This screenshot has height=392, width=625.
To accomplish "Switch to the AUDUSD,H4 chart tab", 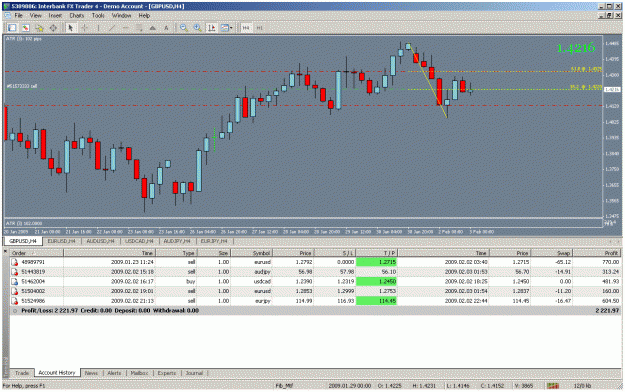I will 100,241.
